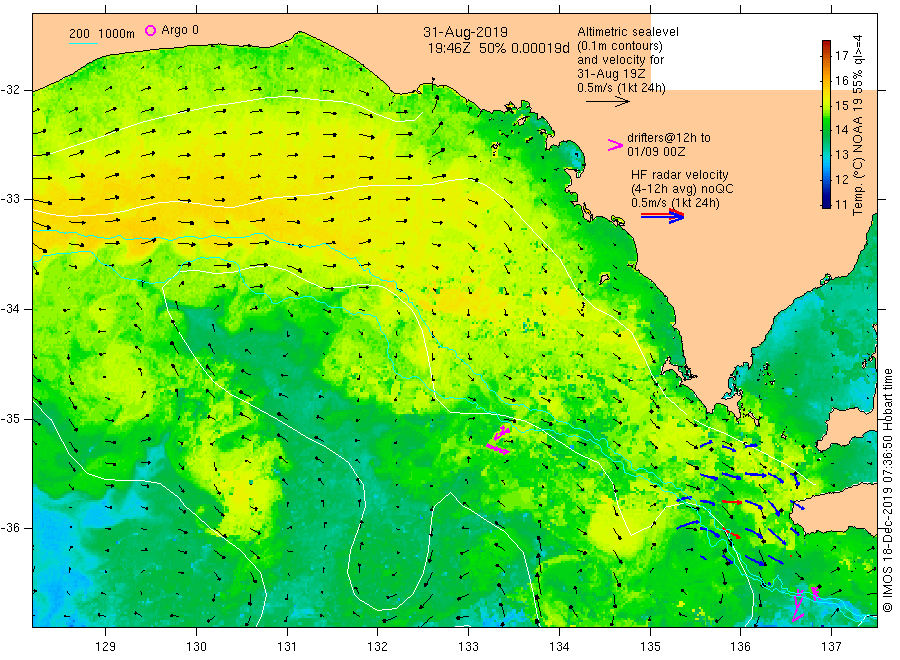The width and height of the screenshot is (900, 660).
Task: Click the '(4-12h avg) noQC' text
Action: coord(682,188)
